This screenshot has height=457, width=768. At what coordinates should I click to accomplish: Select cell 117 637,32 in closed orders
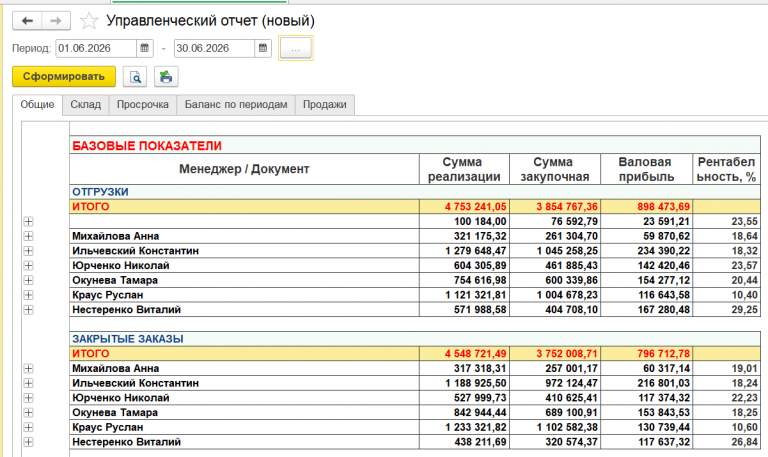click(x=646, y=442)
